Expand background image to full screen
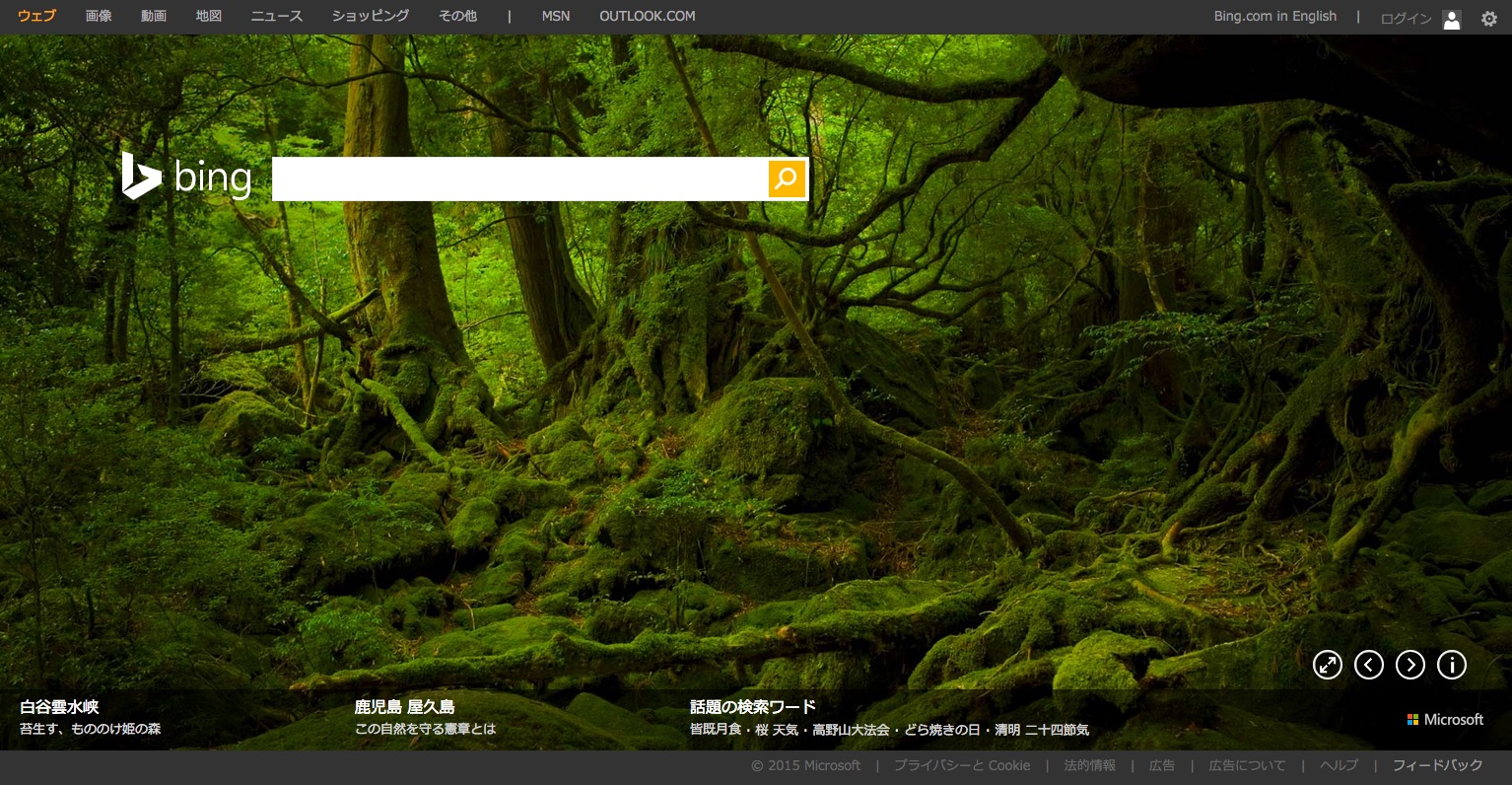 tap(1328, 666)
